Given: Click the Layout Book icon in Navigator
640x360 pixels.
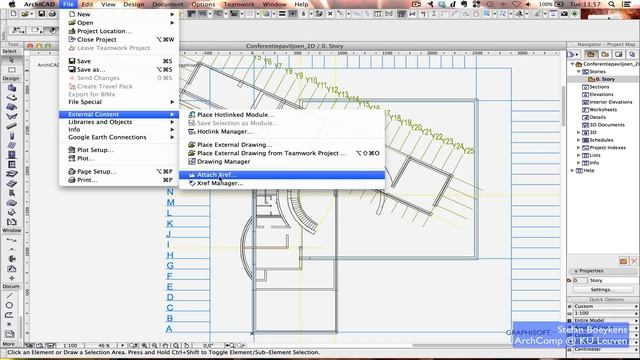Looking at the screenshot, I should [619, 54].
